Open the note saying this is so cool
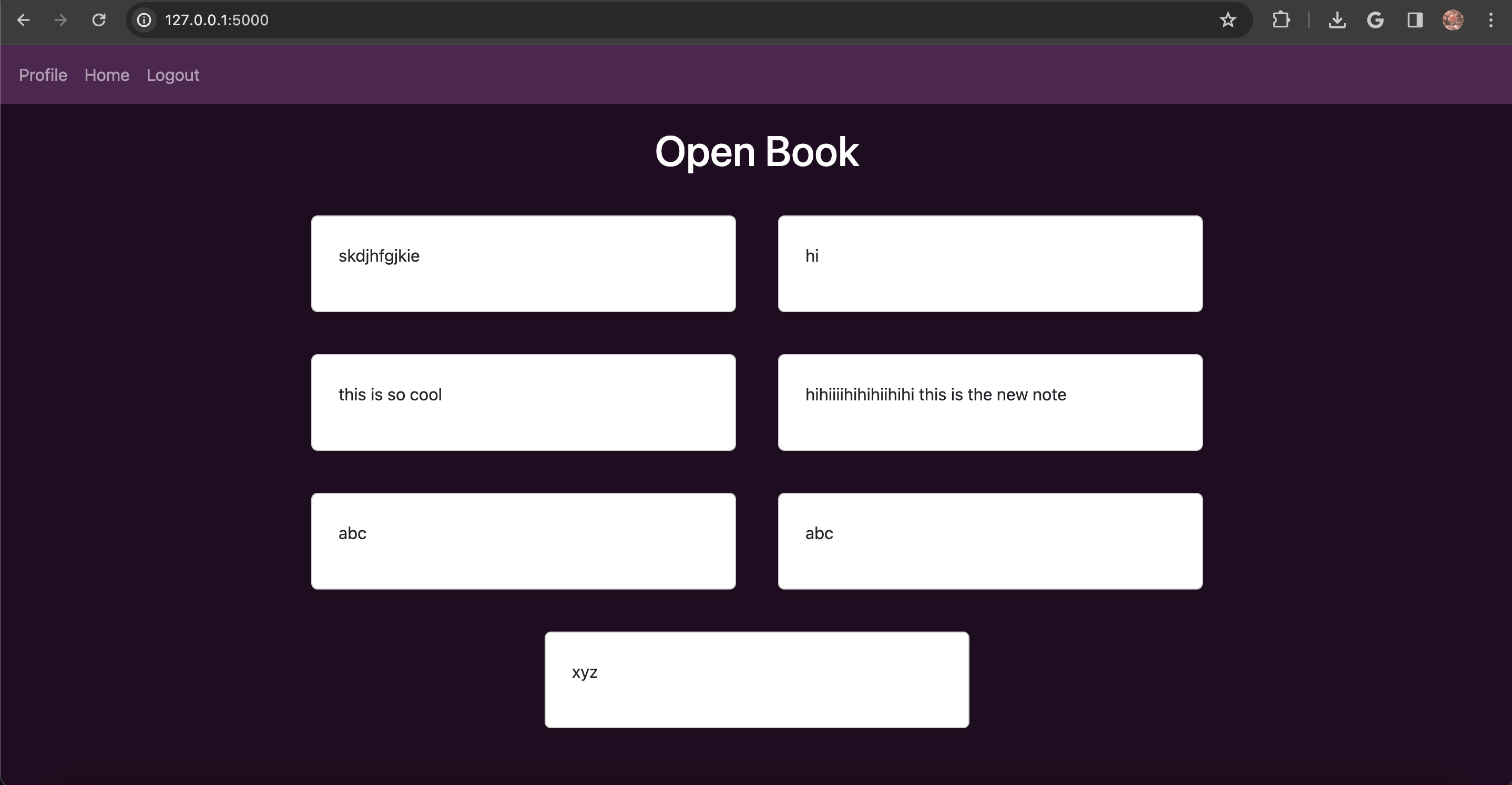Image resolution: width=1512 pixels, height=785 pixels. 523,402
